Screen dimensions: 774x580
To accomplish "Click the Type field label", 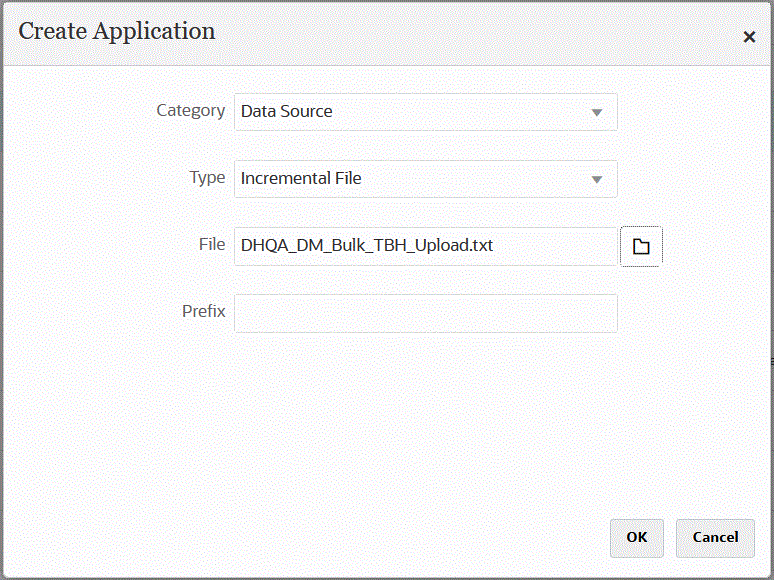I will 207,177.
